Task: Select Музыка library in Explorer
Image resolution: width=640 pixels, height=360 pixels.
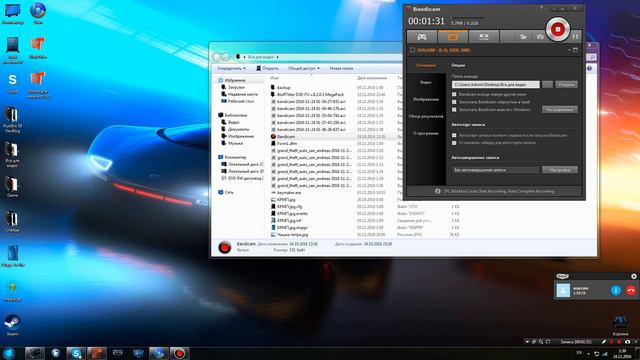Action: 232,143
